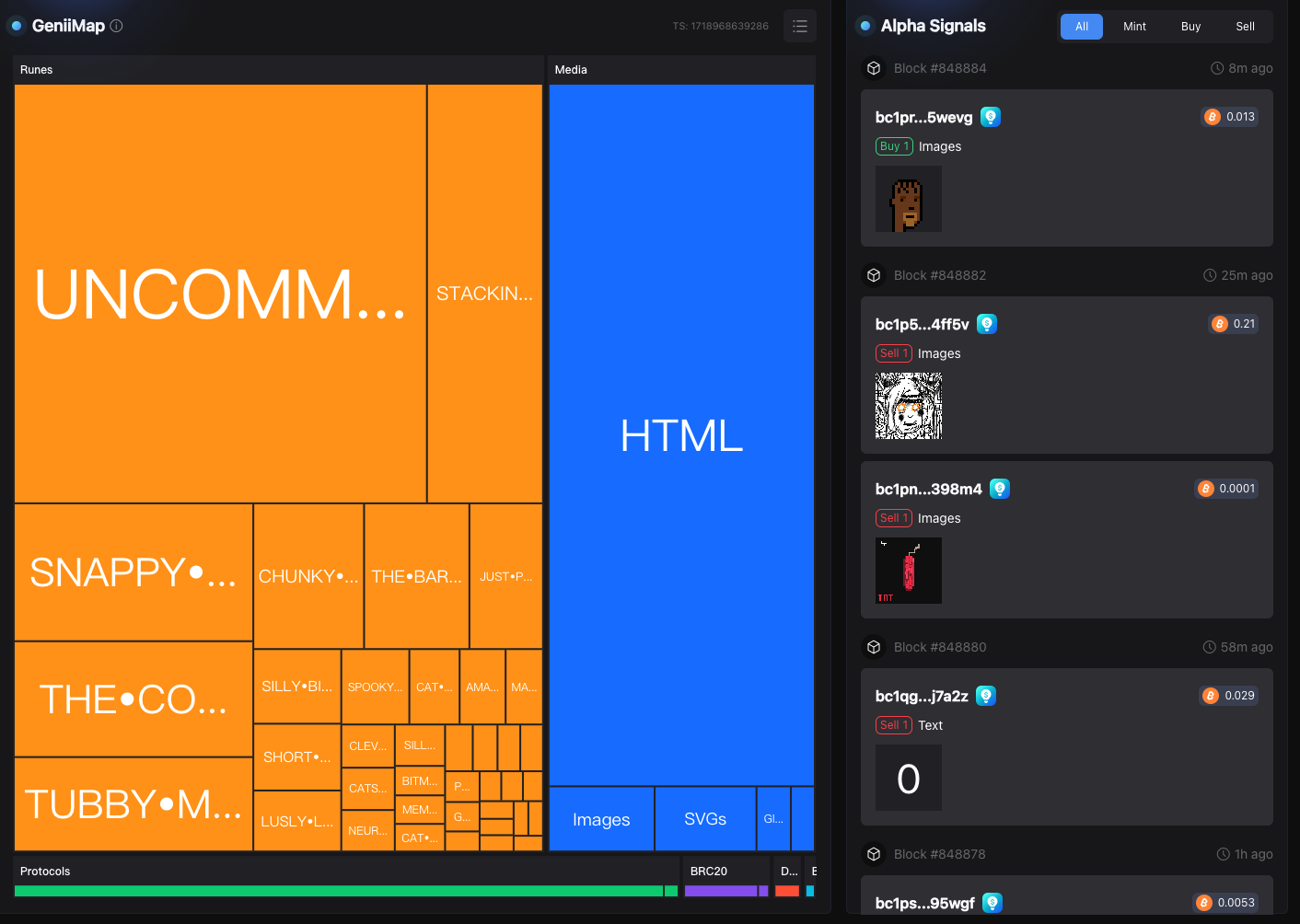Image resolution: width=1300 pixels, height=924 pixels.
Task: Click the green Protocols bar segment
Action: click(338, 891)
